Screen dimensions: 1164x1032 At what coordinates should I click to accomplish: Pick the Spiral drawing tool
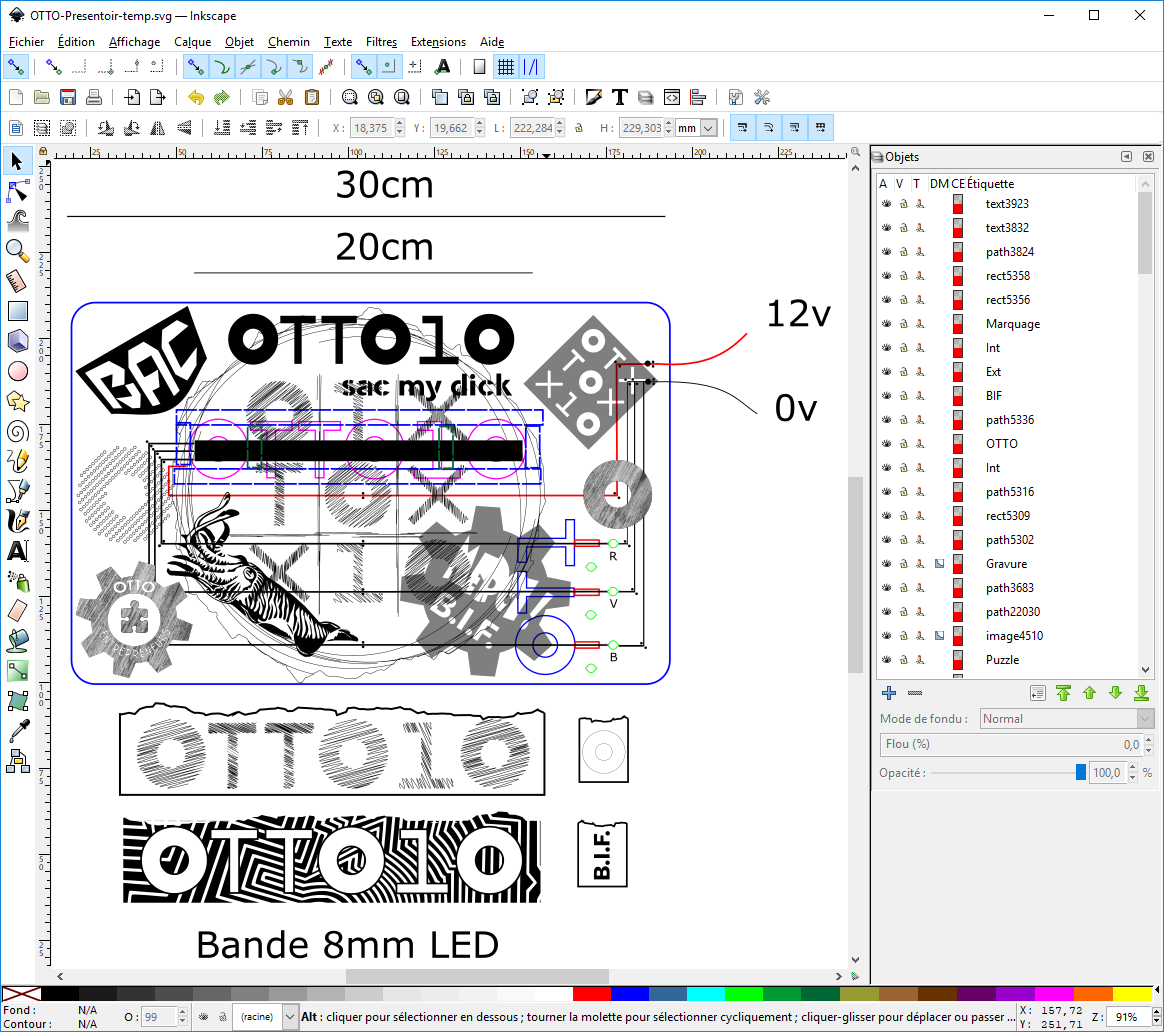[x=17, y=431]
